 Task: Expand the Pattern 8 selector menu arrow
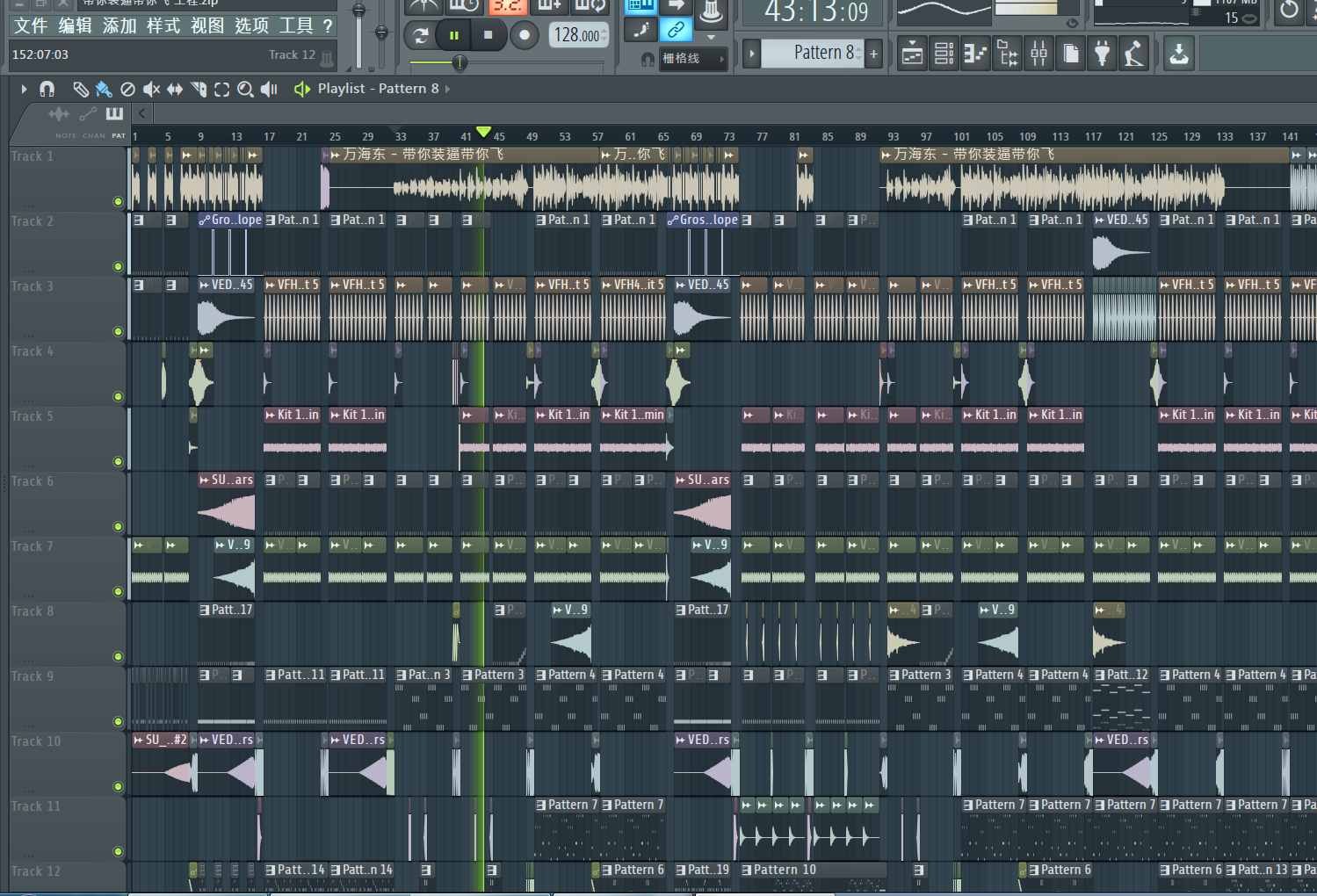click(751, 54)
